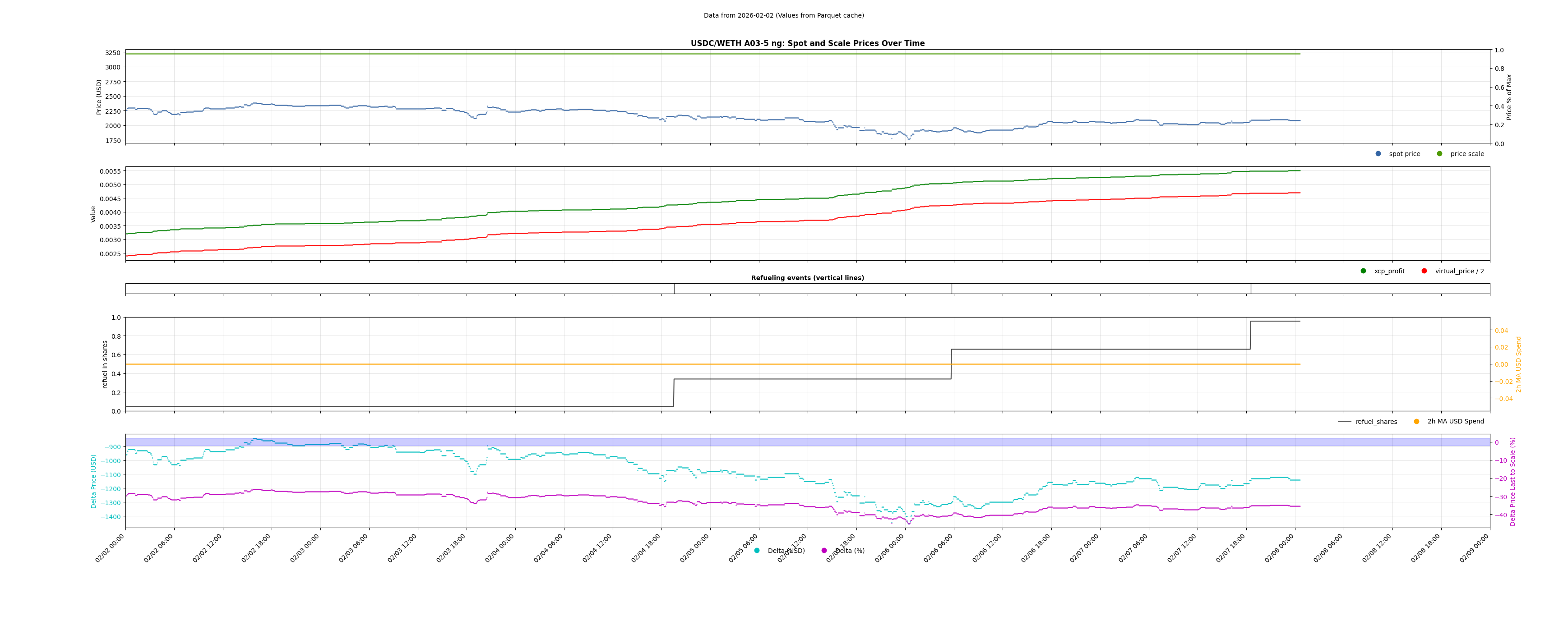Click the green xcp_profit legend dot
Viewport: 1568px width, 621px height.
1364,271
